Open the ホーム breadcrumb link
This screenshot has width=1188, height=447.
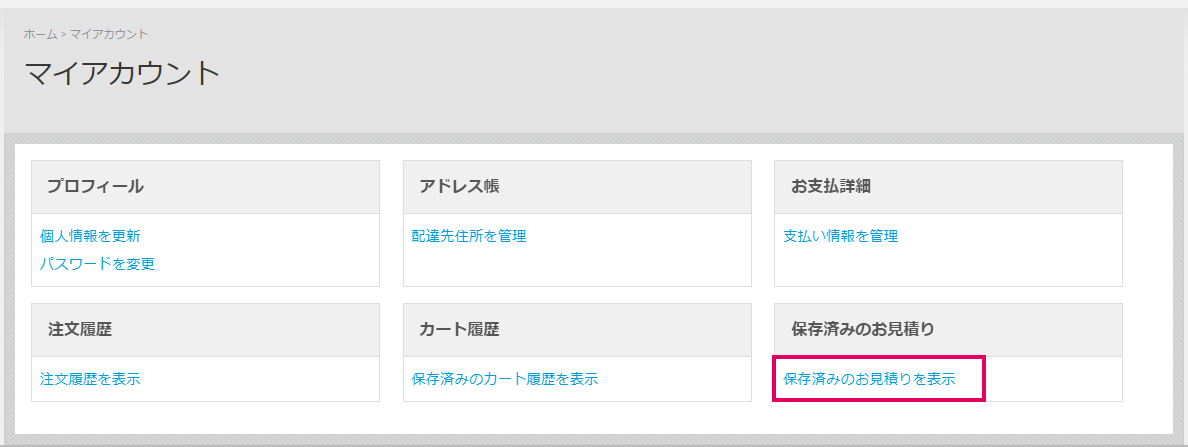pos(40,34)
